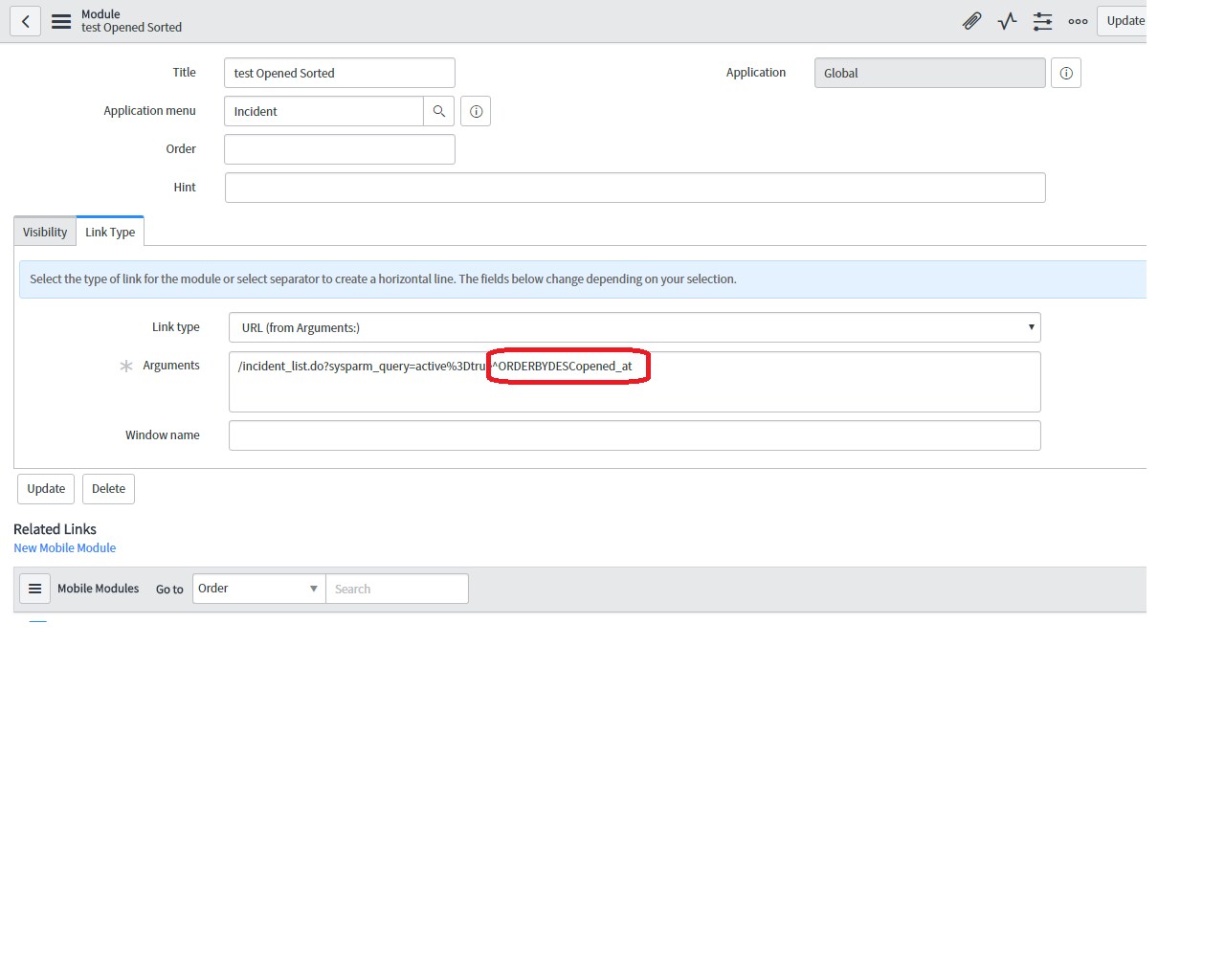Screen dimensions: 1225x980
Task: Click the 'test Opened Sorted' header subtitle
Action: click(131, 28)
